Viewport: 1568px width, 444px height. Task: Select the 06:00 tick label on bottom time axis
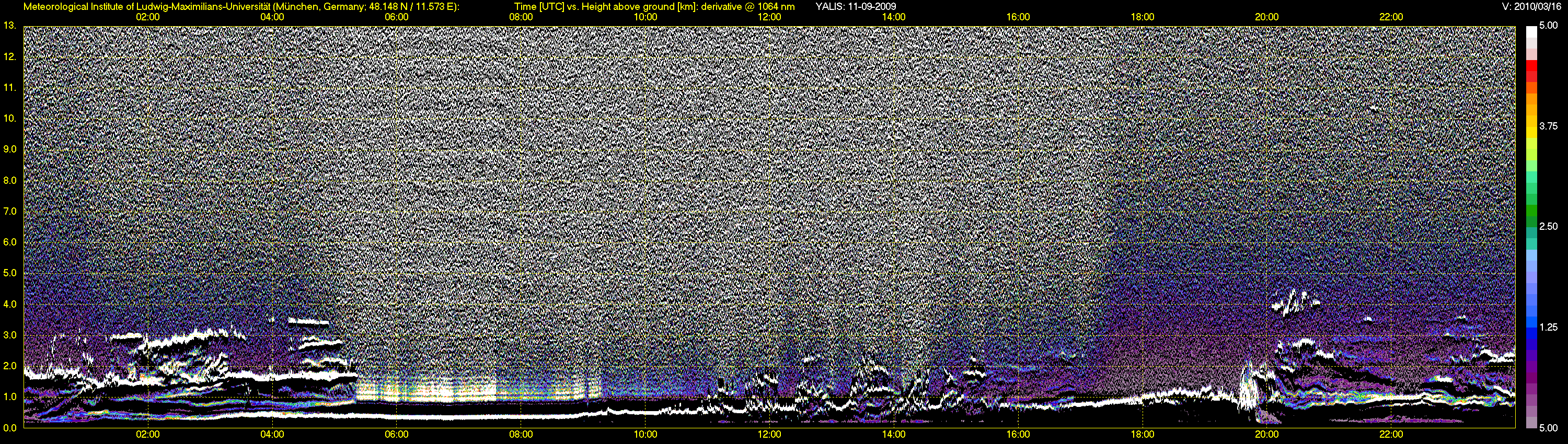(397, 434)
